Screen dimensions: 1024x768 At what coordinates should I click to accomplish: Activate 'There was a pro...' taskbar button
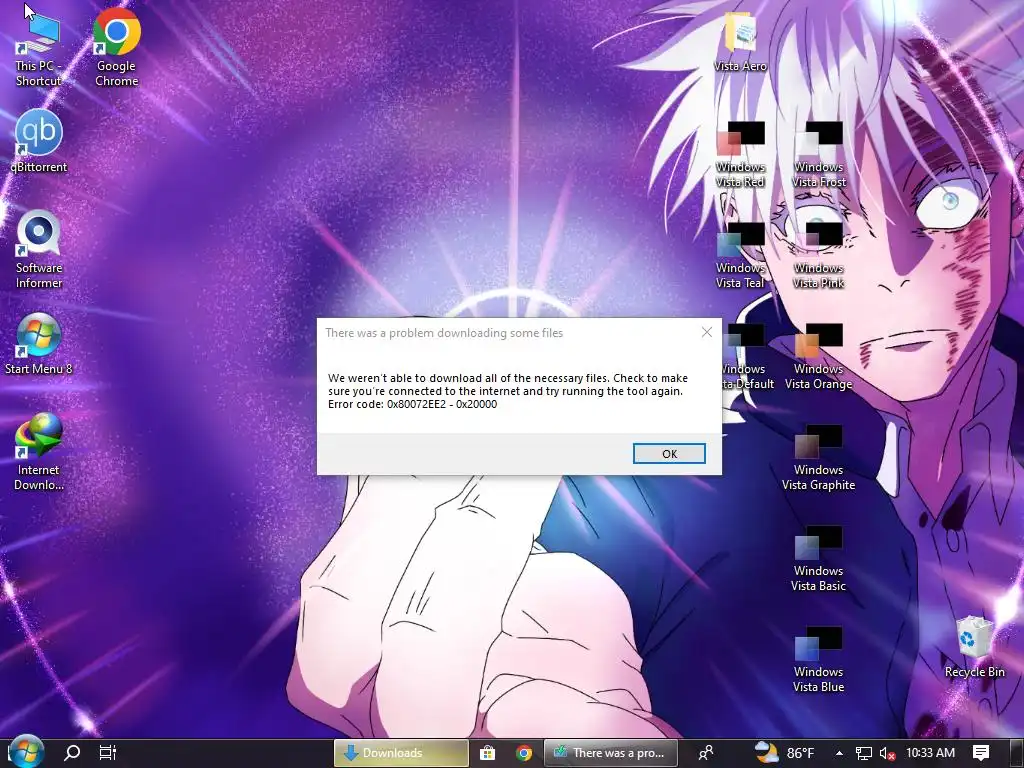click(611, 753)
